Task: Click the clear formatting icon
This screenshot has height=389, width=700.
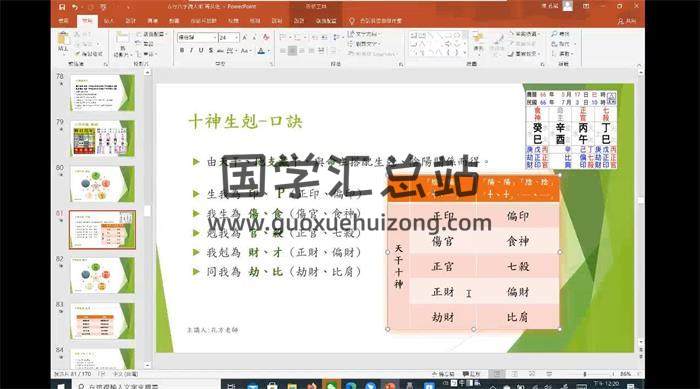Action: [x=266, y=38]
